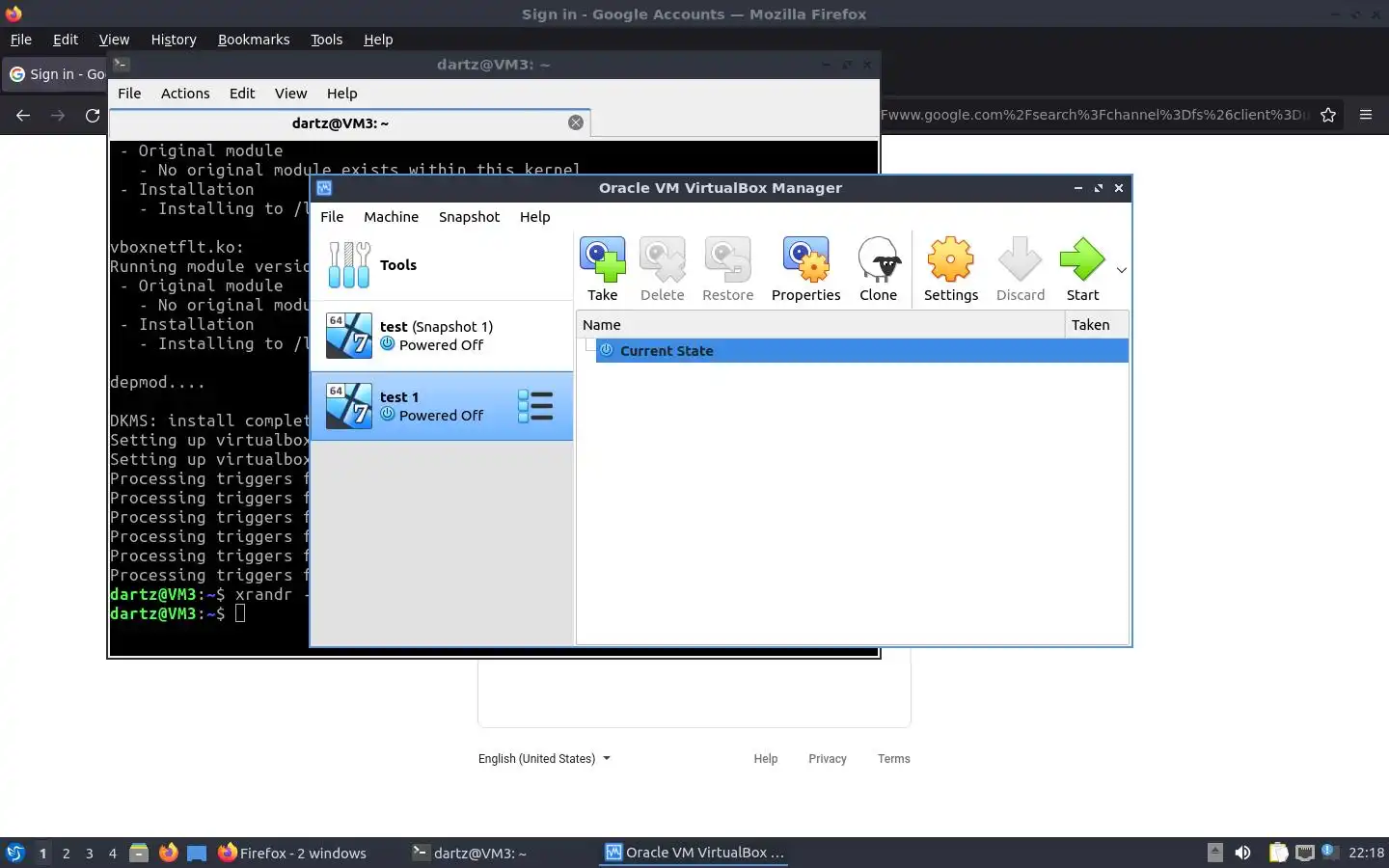Switch to workspace 3

click(x=89, y=853)
